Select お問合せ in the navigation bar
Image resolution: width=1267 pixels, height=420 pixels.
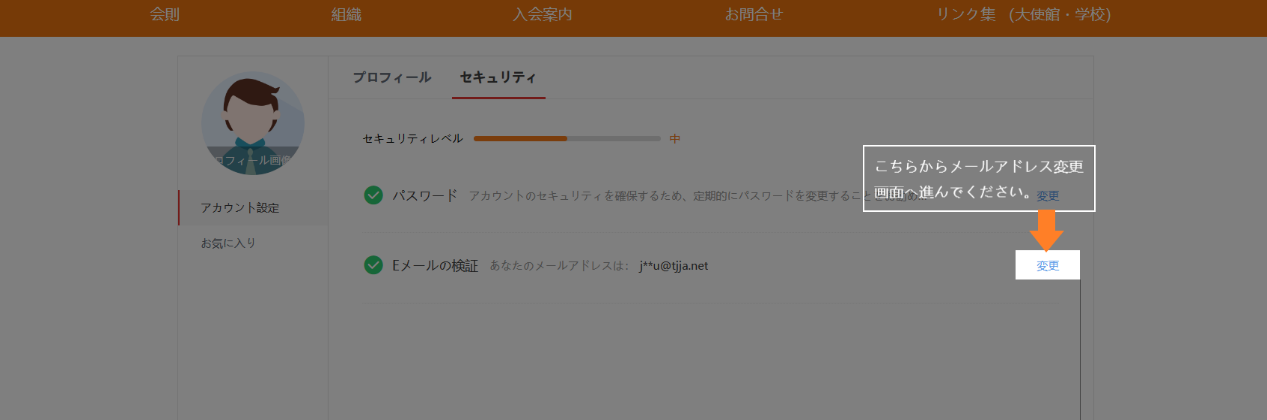point(754,15)
